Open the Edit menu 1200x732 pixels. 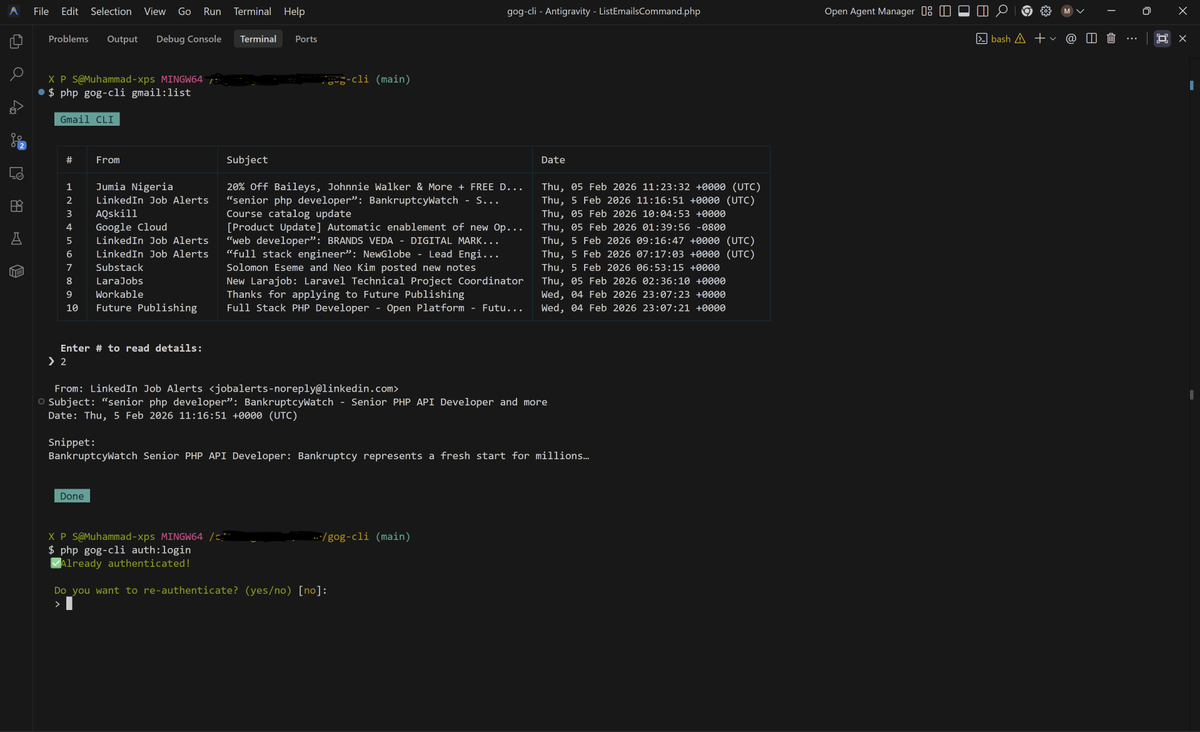coord(70,11)
